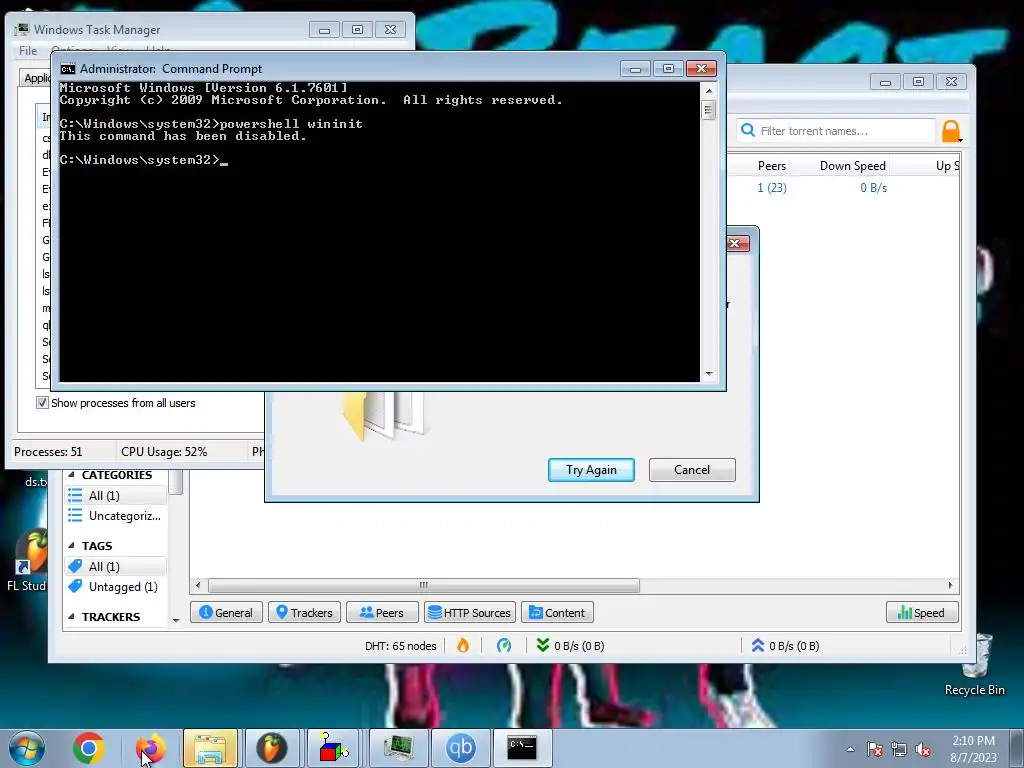Click the orange flame connection status icon
Viewport: 1024px width, 768px height.
pyautogui.click(x=463, y=646)
